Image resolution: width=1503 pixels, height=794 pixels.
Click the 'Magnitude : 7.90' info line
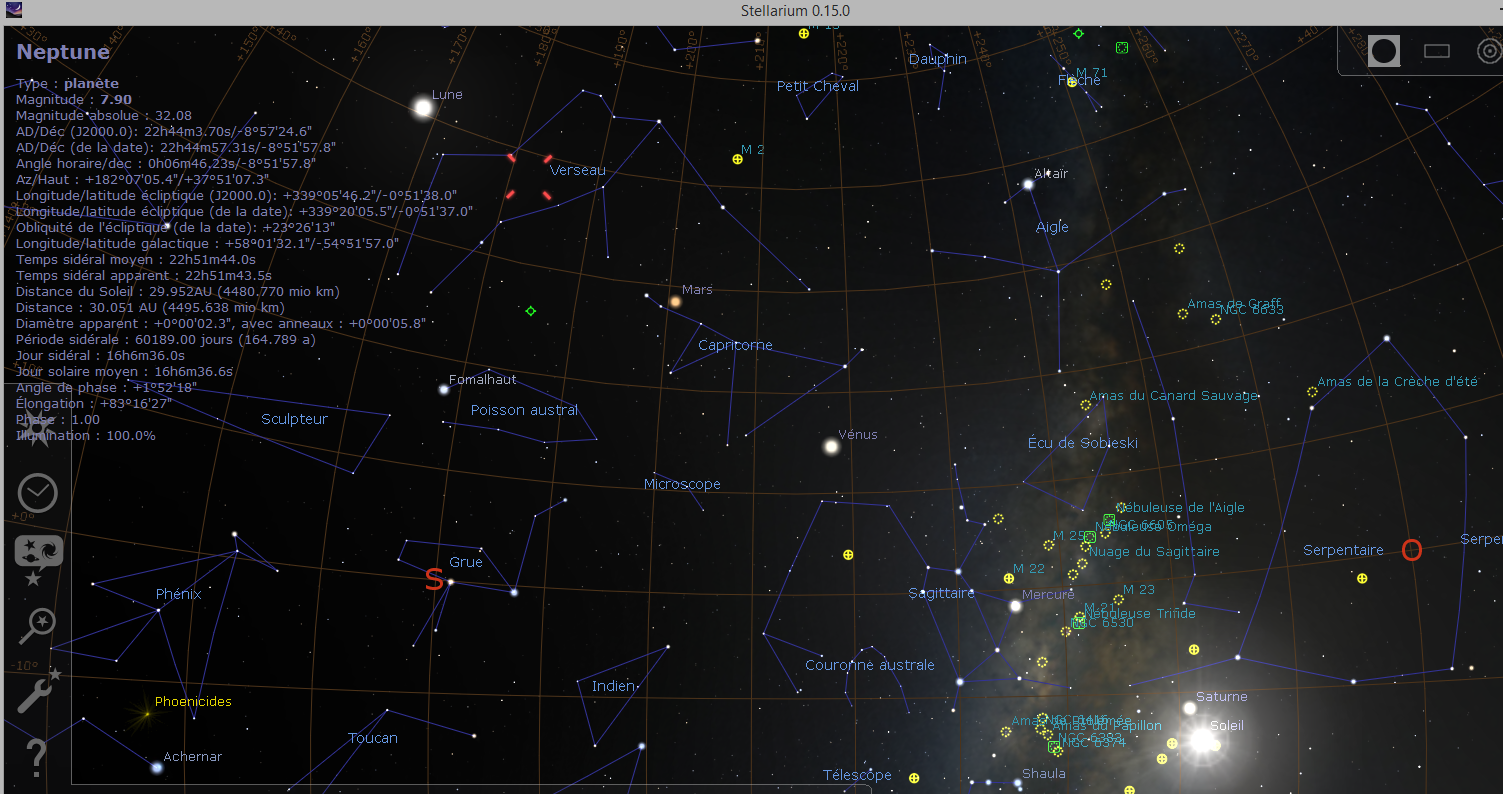[74, 100]
